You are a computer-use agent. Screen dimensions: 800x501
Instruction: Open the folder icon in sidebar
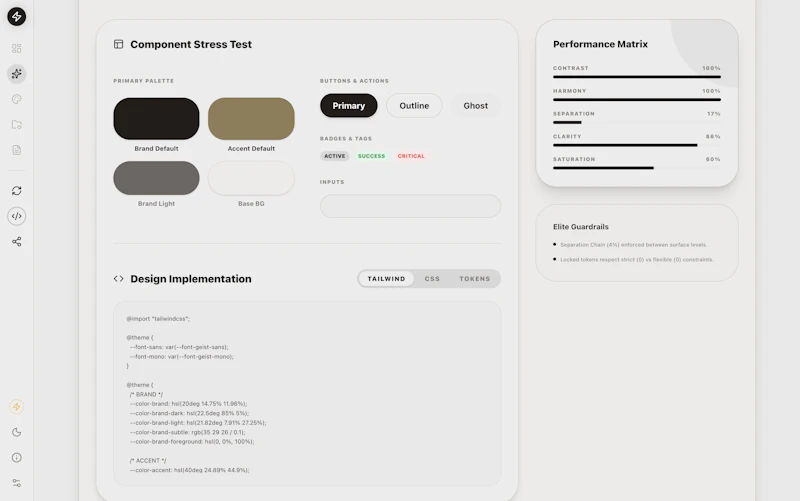[x=17, y=124]
